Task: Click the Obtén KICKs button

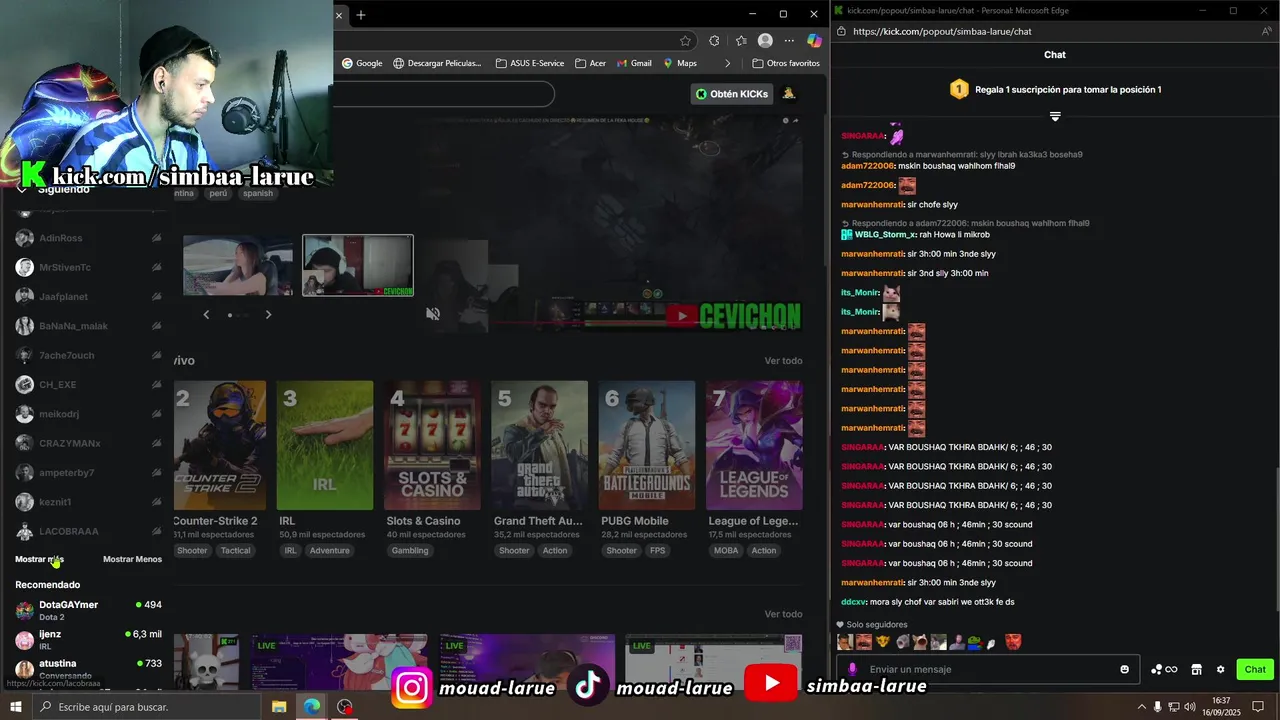Action: (x=732, y=94)
